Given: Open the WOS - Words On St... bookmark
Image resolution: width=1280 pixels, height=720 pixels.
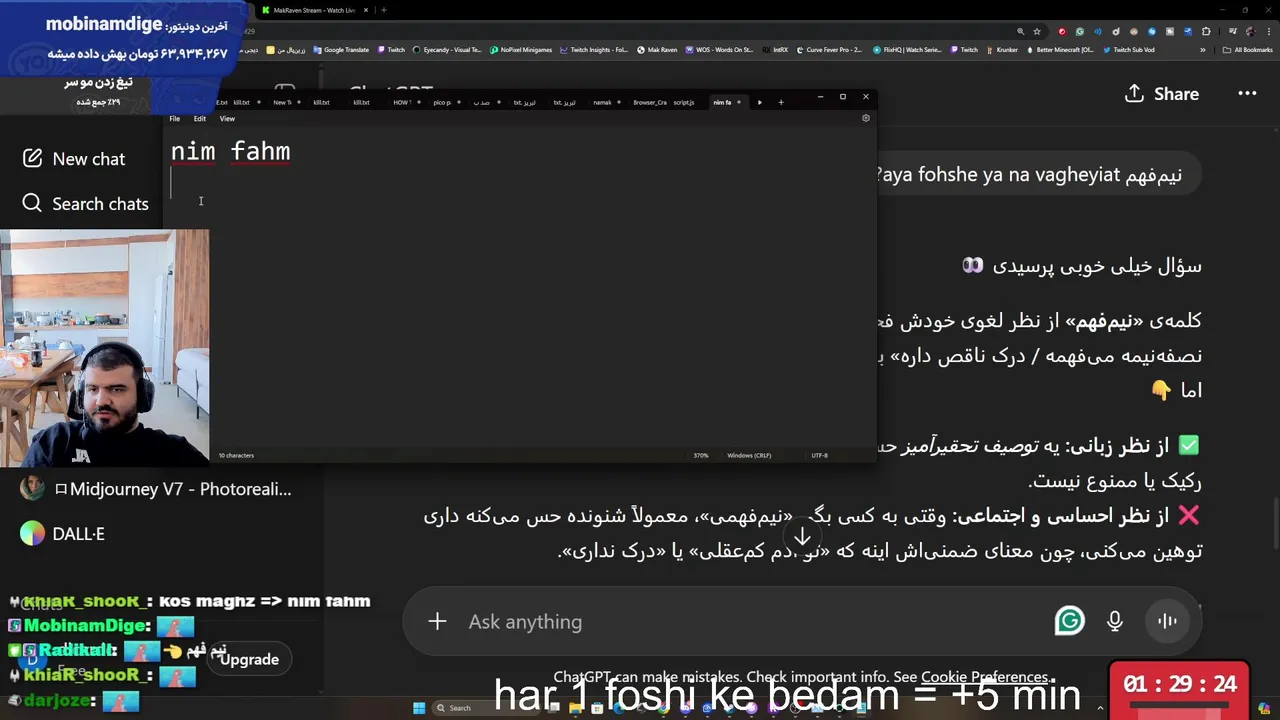Looking at the screenshot, I should coord(720,50).
